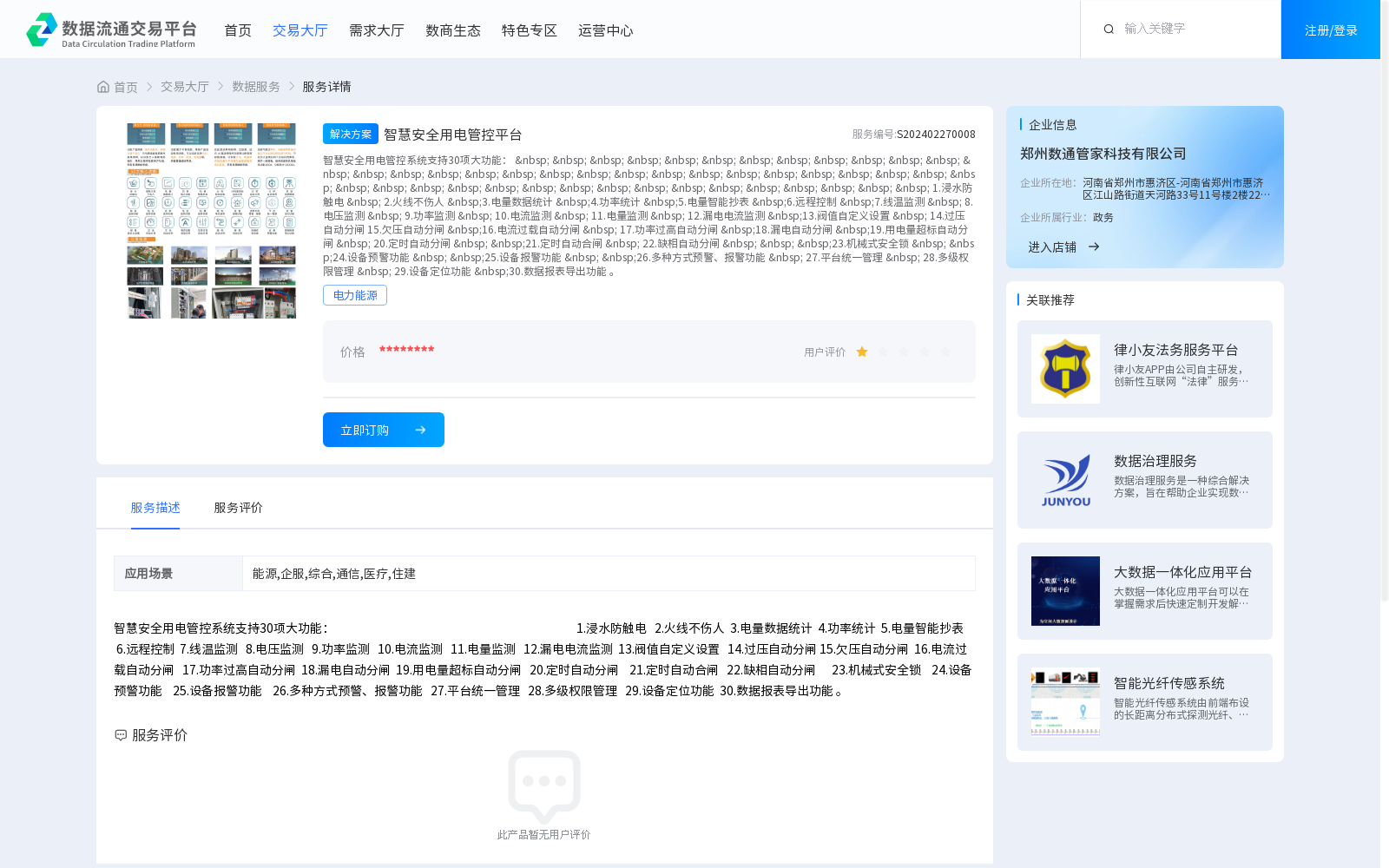Click the 电力能源 tag
This screenshot has height=868, width=1389.
[355, 295]
